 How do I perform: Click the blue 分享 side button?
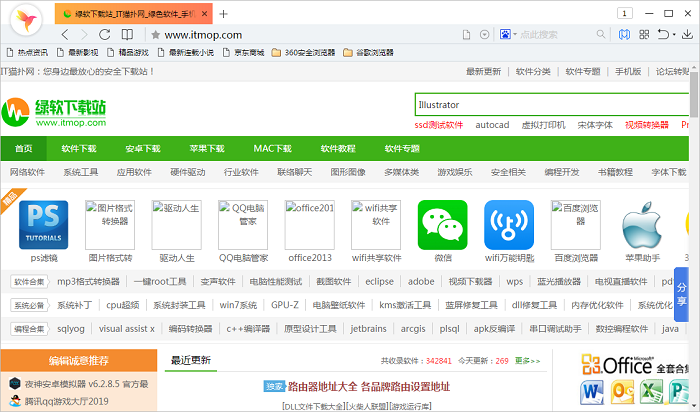[x=681, y=295]
